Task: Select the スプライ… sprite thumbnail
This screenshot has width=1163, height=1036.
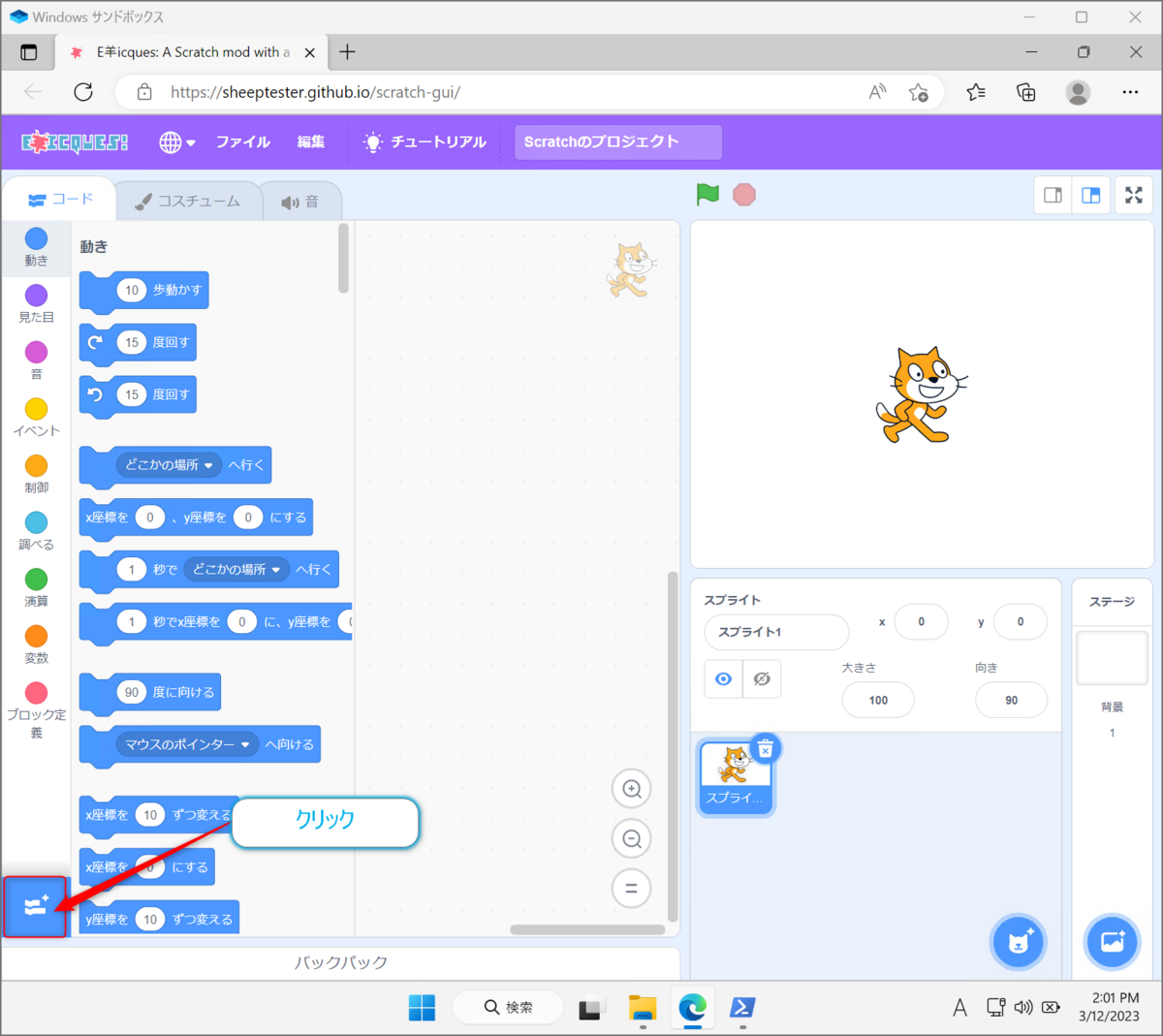Action: coord(735,777)
